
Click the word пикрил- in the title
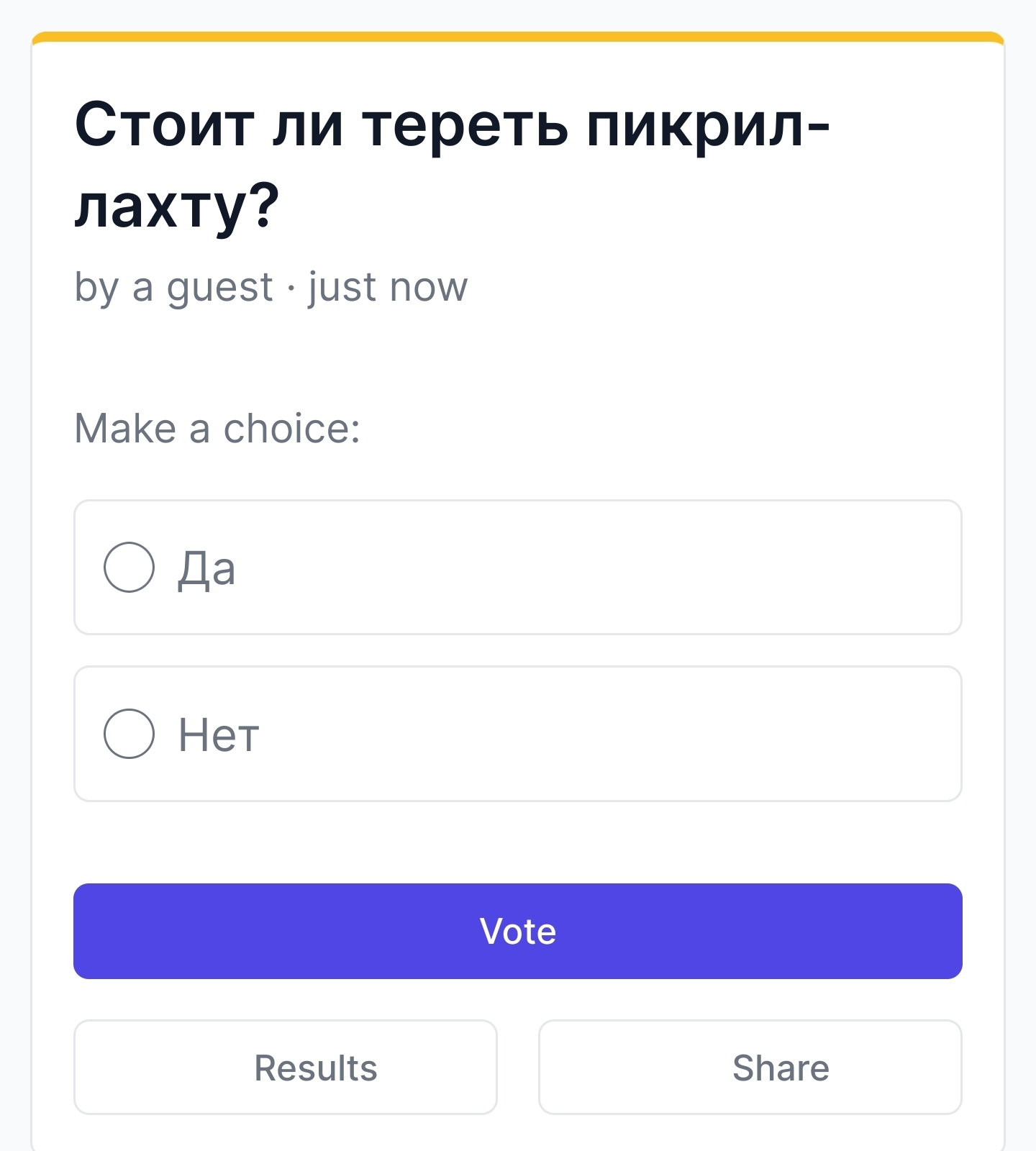708,125
